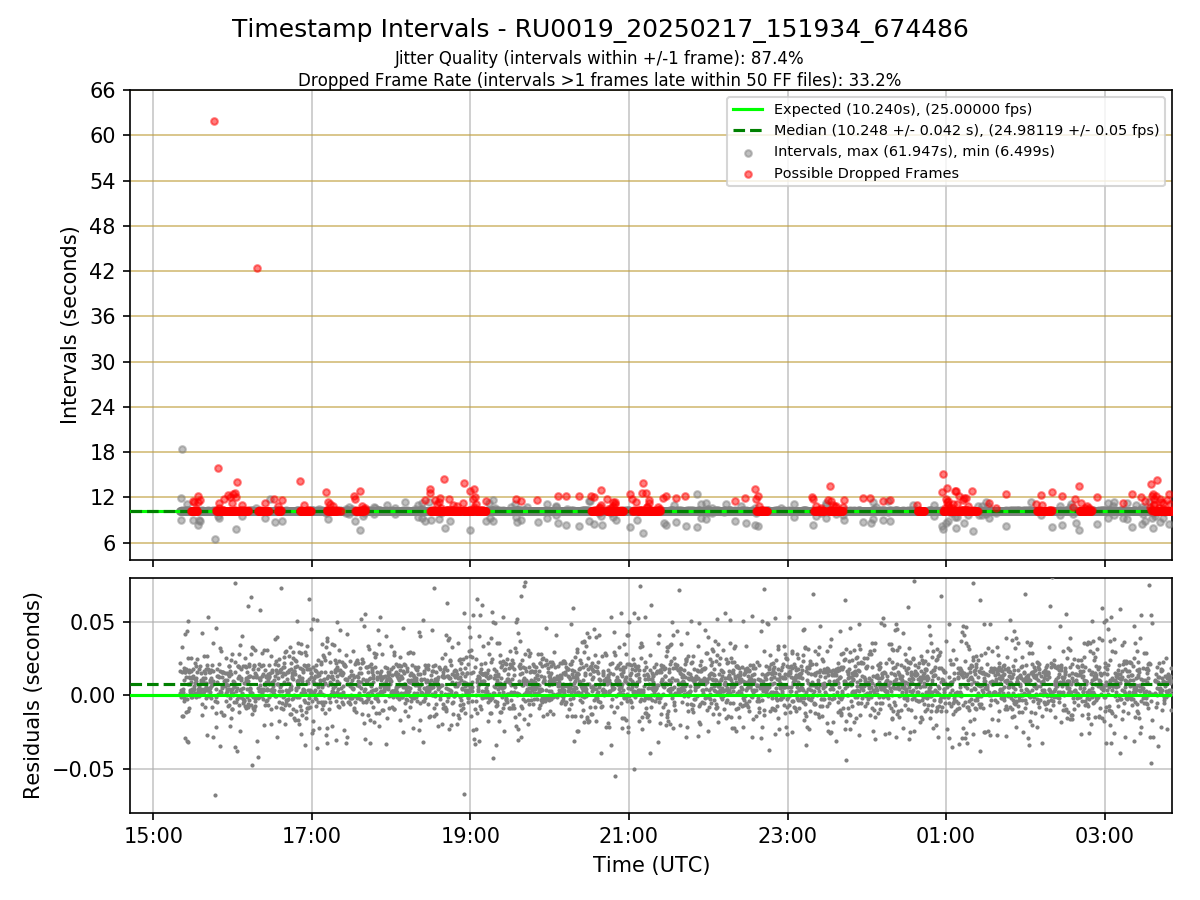Viewport: 1200px width, 900px height.
Task: Click the '19:00' time tick label
Action: (470, 834)
